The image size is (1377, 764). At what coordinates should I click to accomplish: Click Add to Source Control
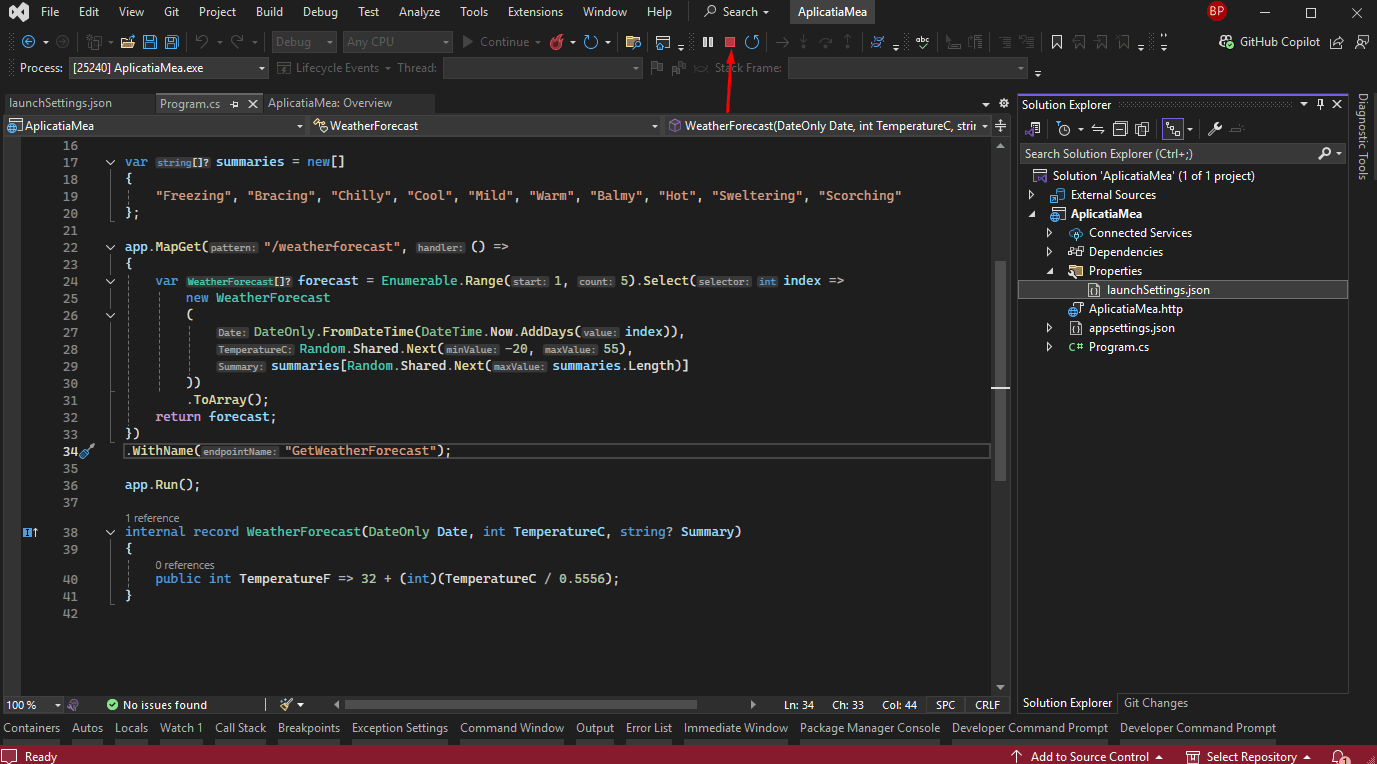click(1089, 757)
